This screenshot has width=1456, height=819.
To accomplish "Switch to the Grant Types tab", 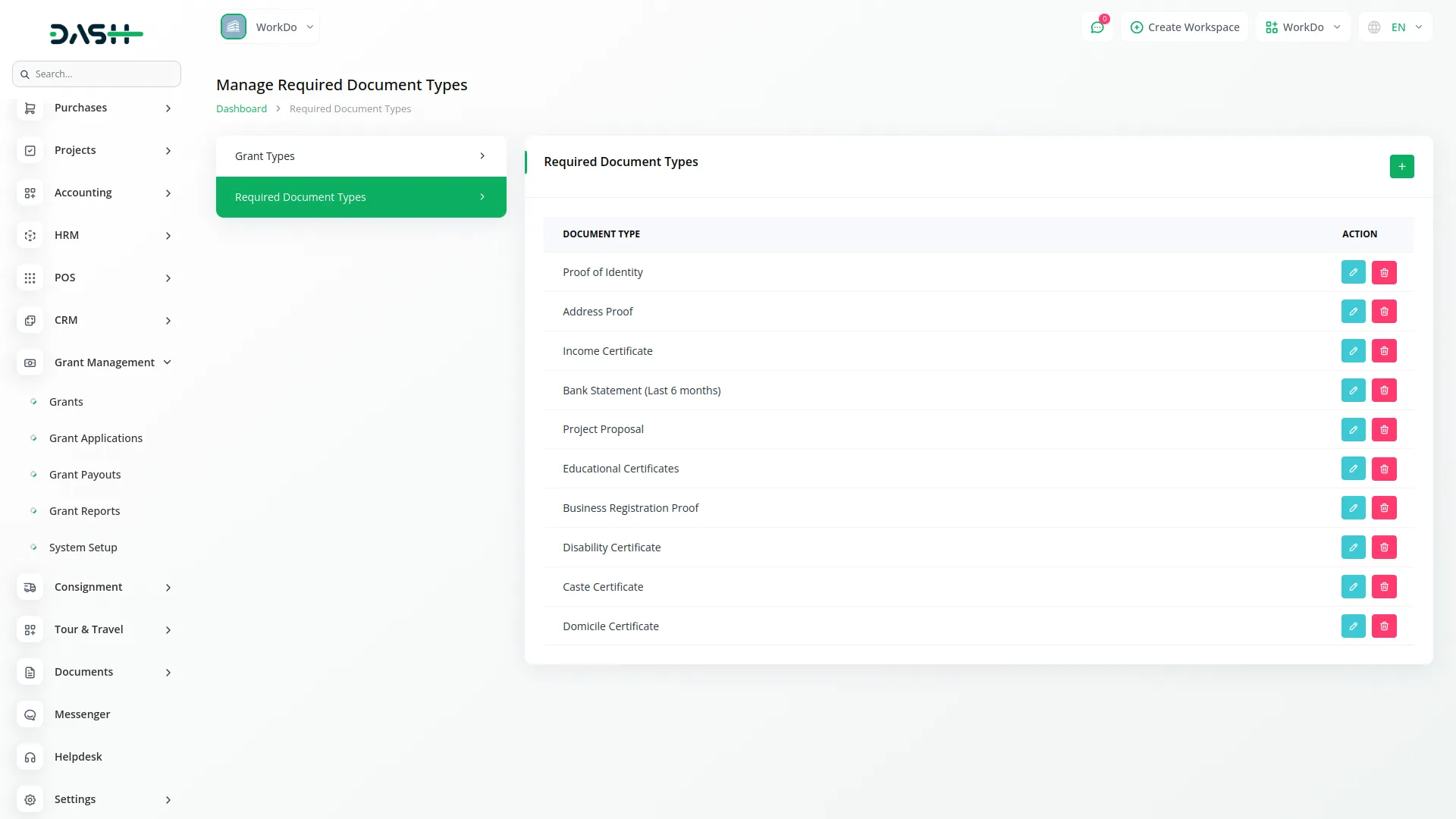I will pos(360,155).
